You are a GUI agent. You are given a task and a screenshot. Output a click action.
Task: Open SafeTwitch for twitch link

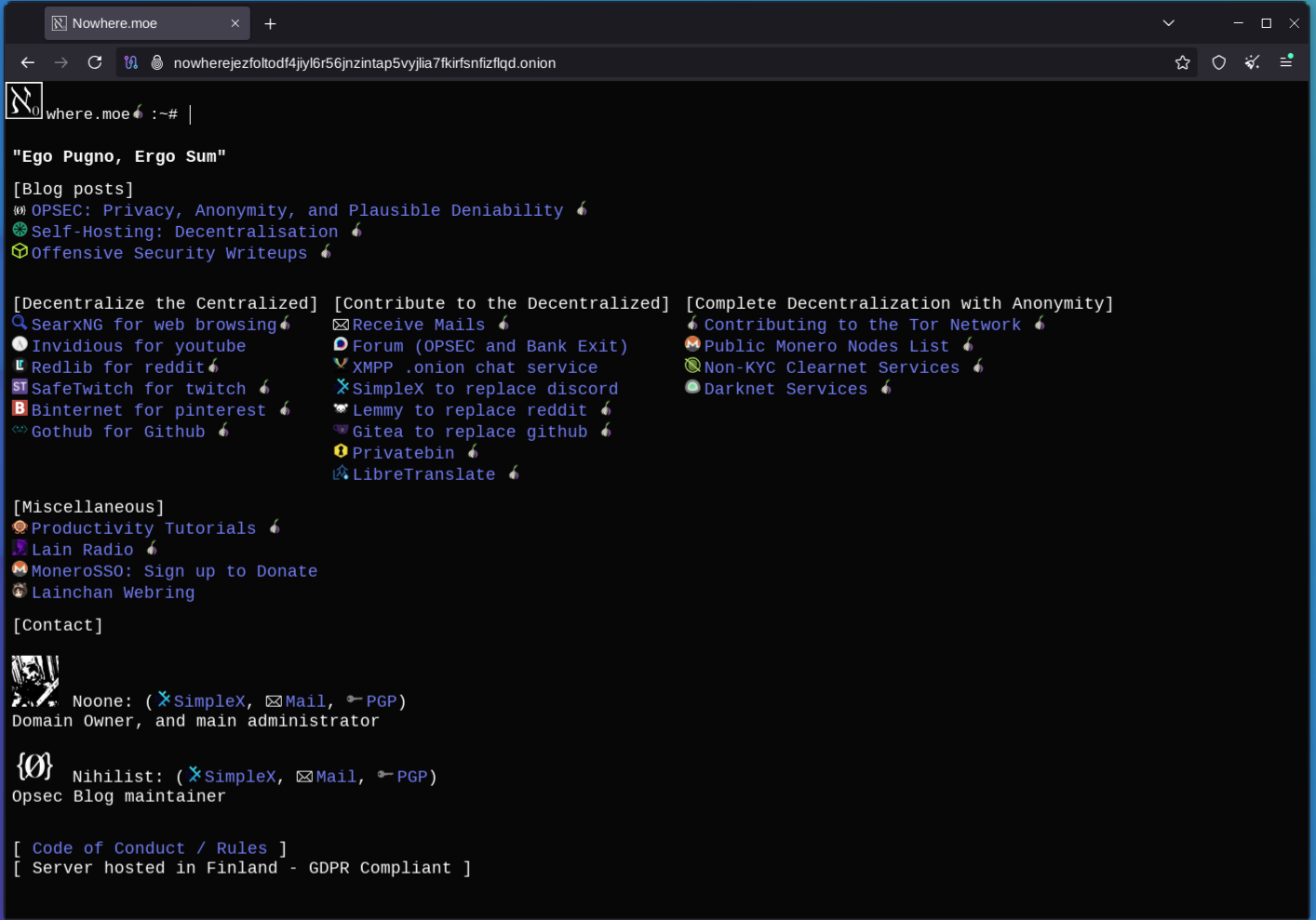click(x=139, y=390)
